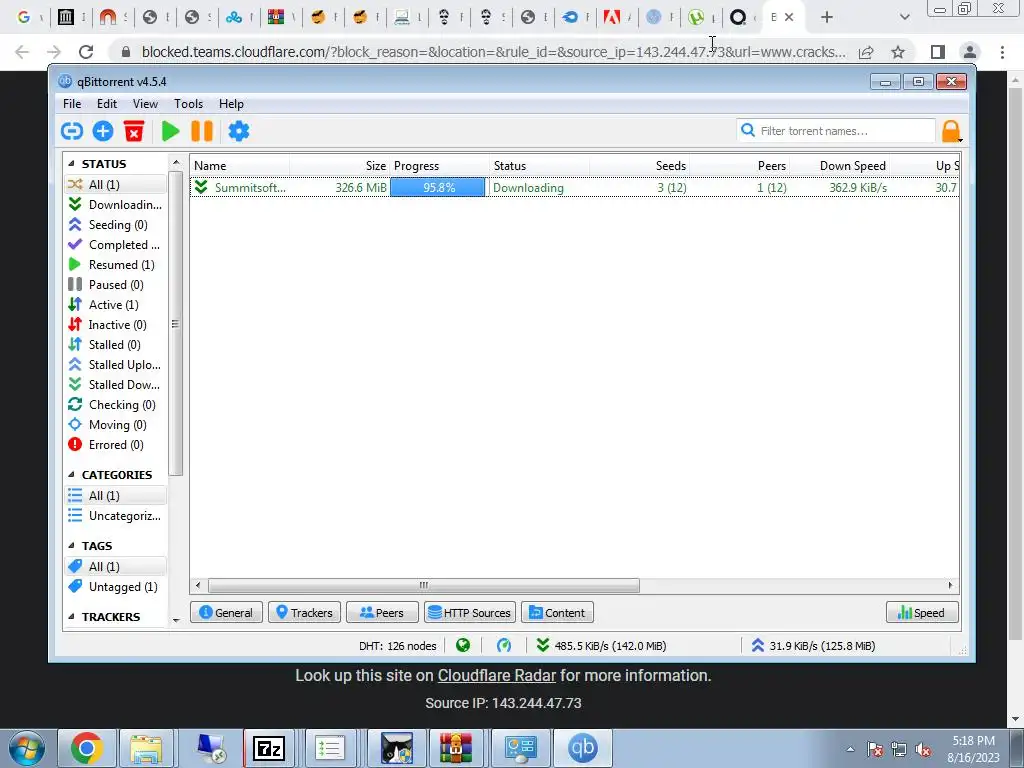Screen dimensions: 1024x768
Task: Open the View menu
Action: click(145, 104)
